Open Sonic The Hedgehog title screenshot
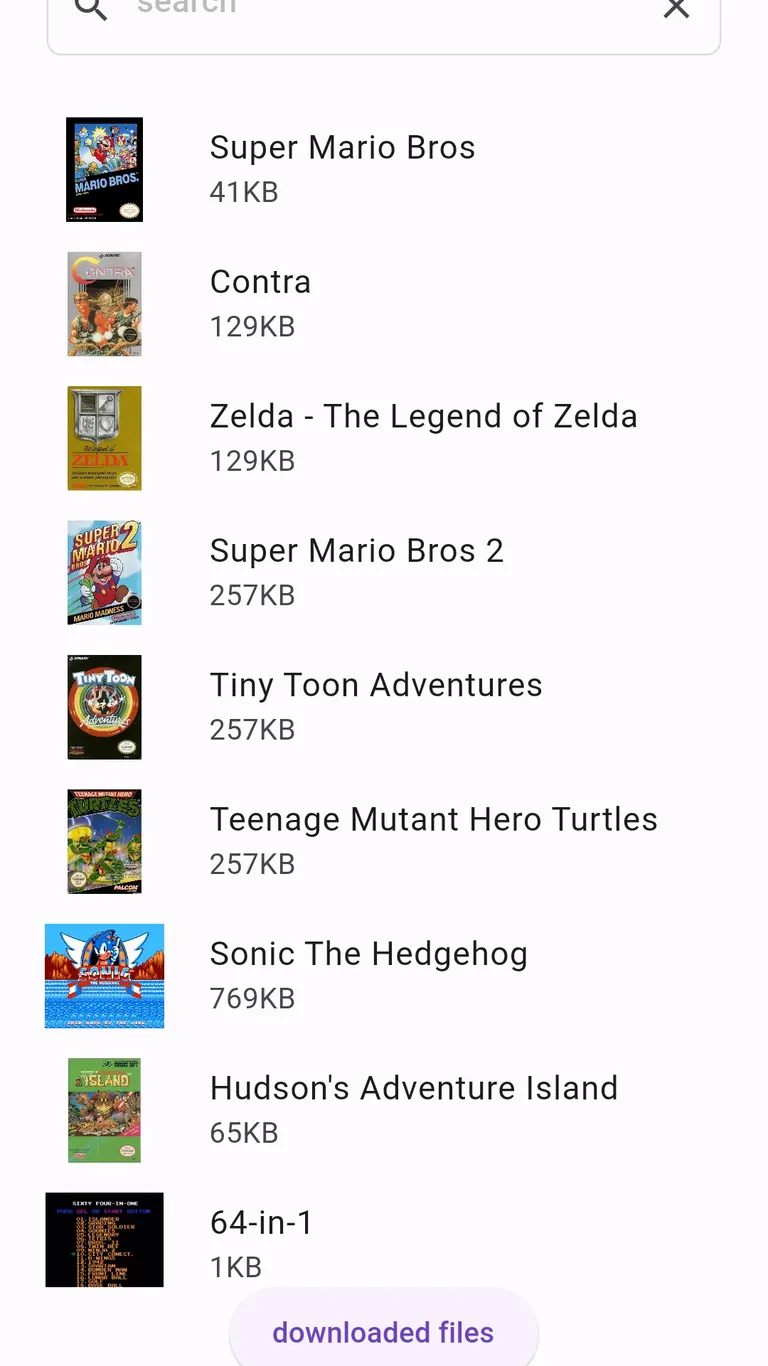This screenshot has width=768, height=1366. pyautogui.click(x=104, y=976)
